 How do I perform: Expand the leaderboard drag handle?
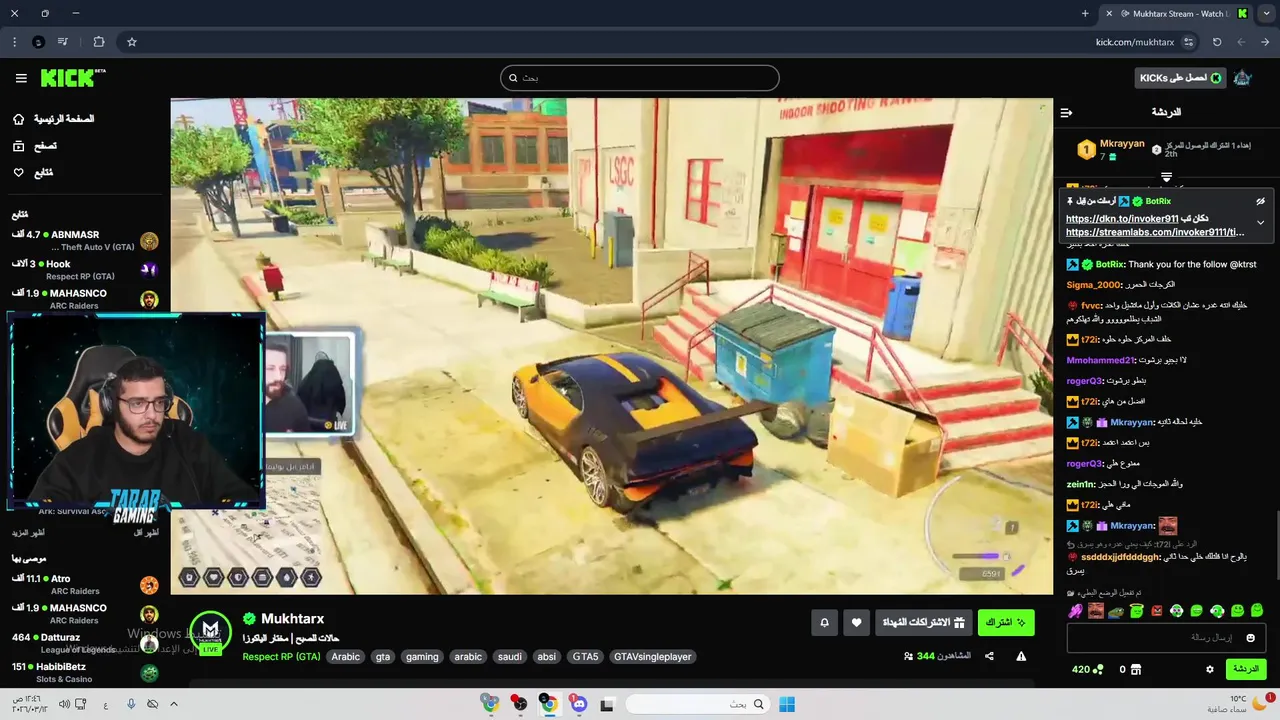[x=1166, y=177]
